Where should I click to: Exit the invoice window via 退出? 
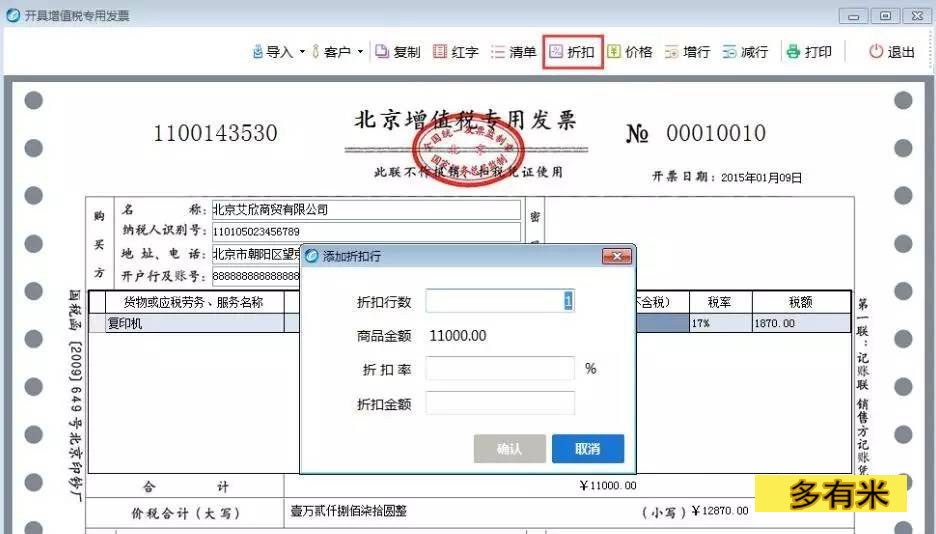(891, 52)
